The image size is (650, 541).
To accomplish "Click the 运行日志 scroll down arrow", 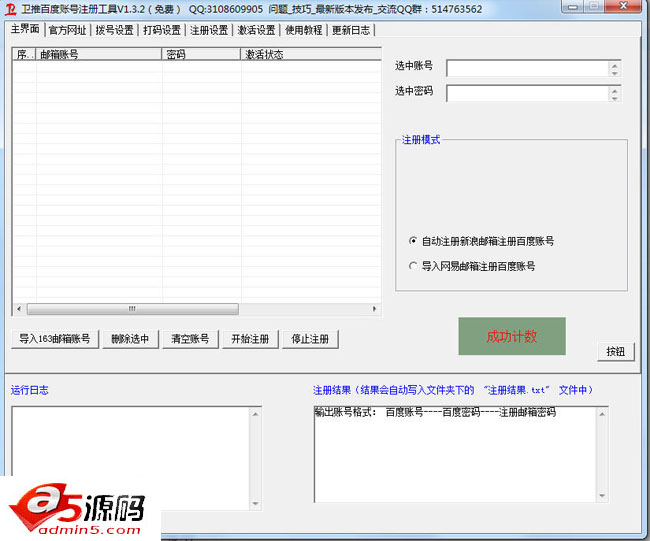I will [255, 503].
